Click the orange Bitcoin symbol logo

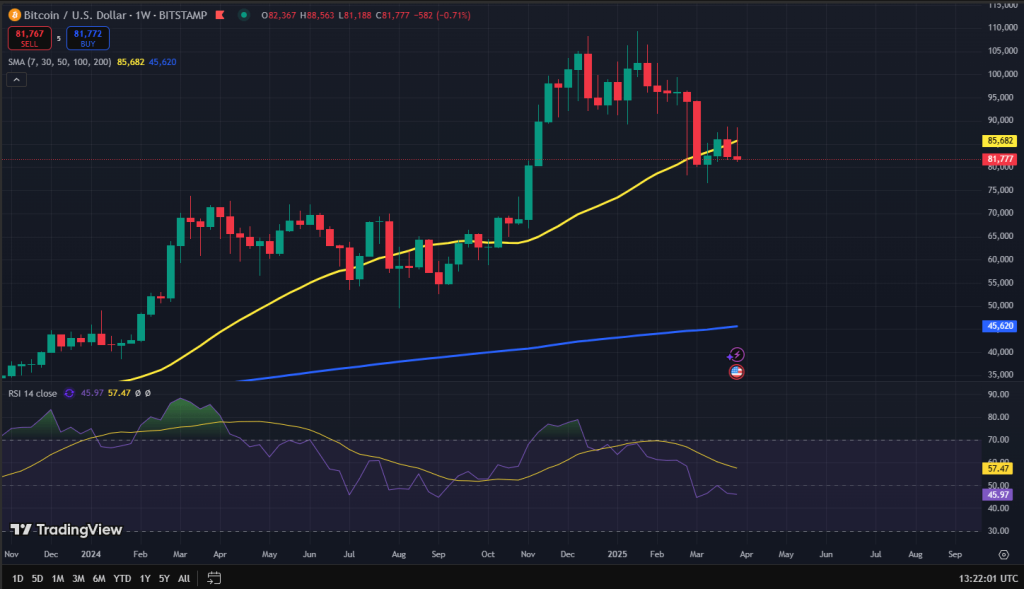pos(14,15)
